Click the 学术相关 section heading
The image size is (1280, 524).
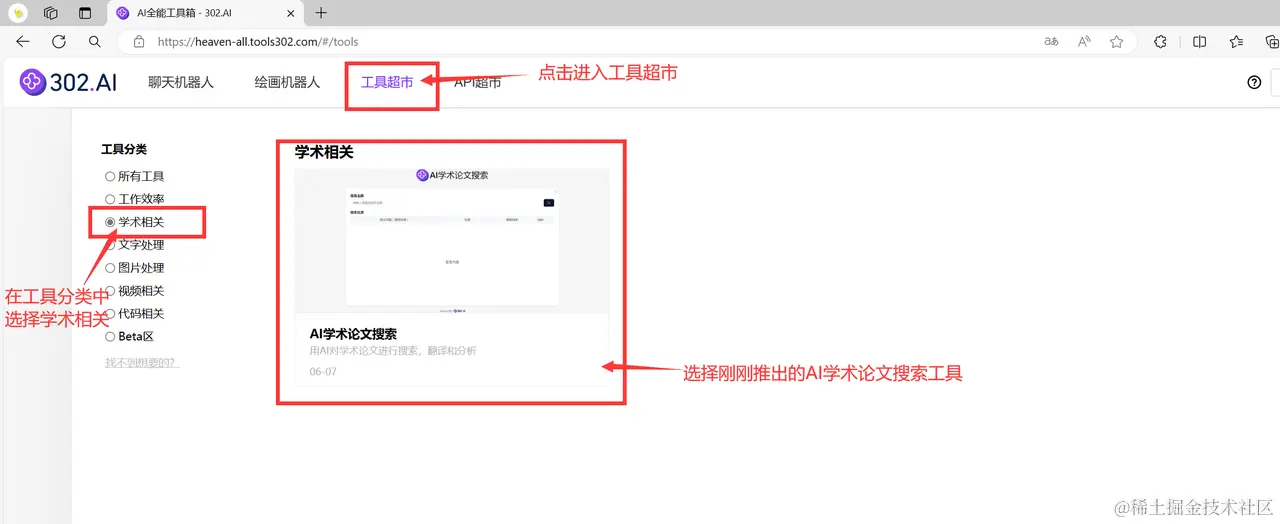[x=324, y=153]
